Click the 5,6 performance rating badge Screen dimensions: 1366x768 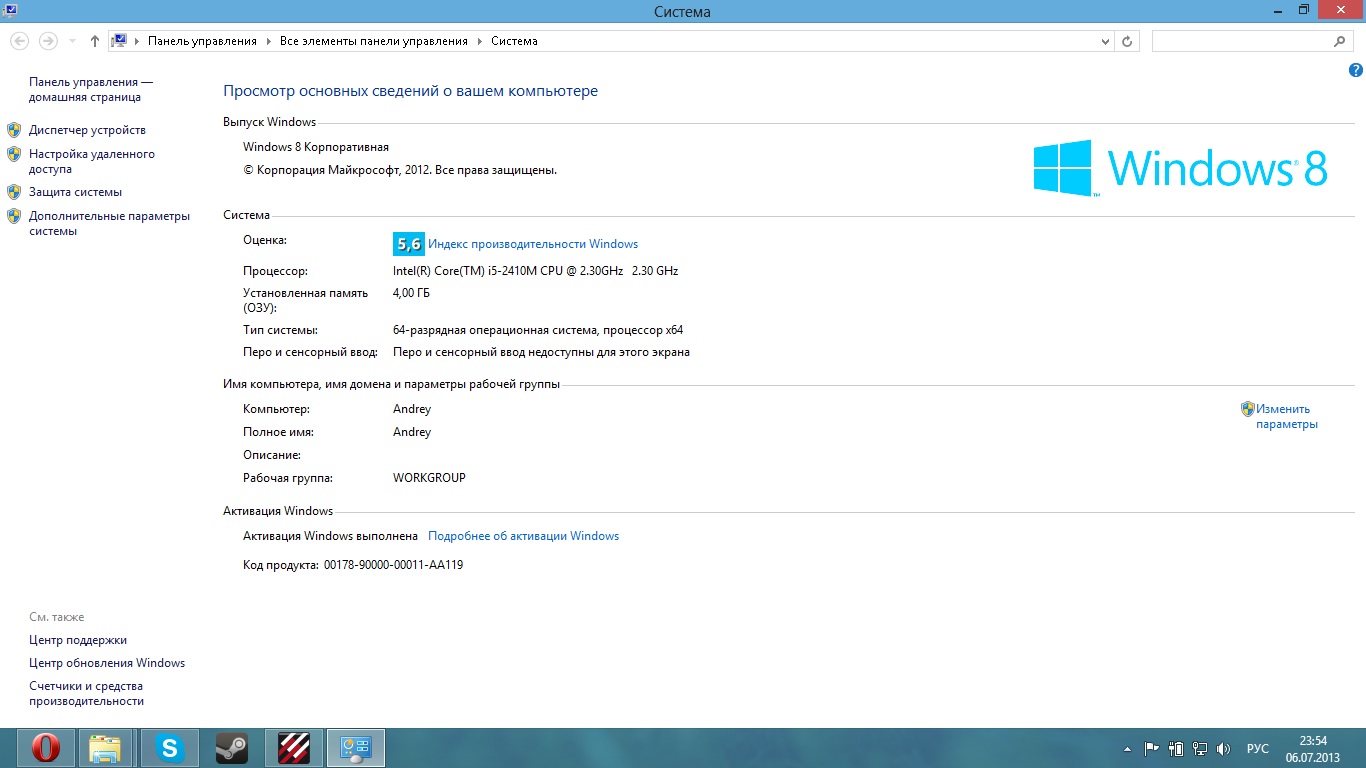tap(409, 244)
